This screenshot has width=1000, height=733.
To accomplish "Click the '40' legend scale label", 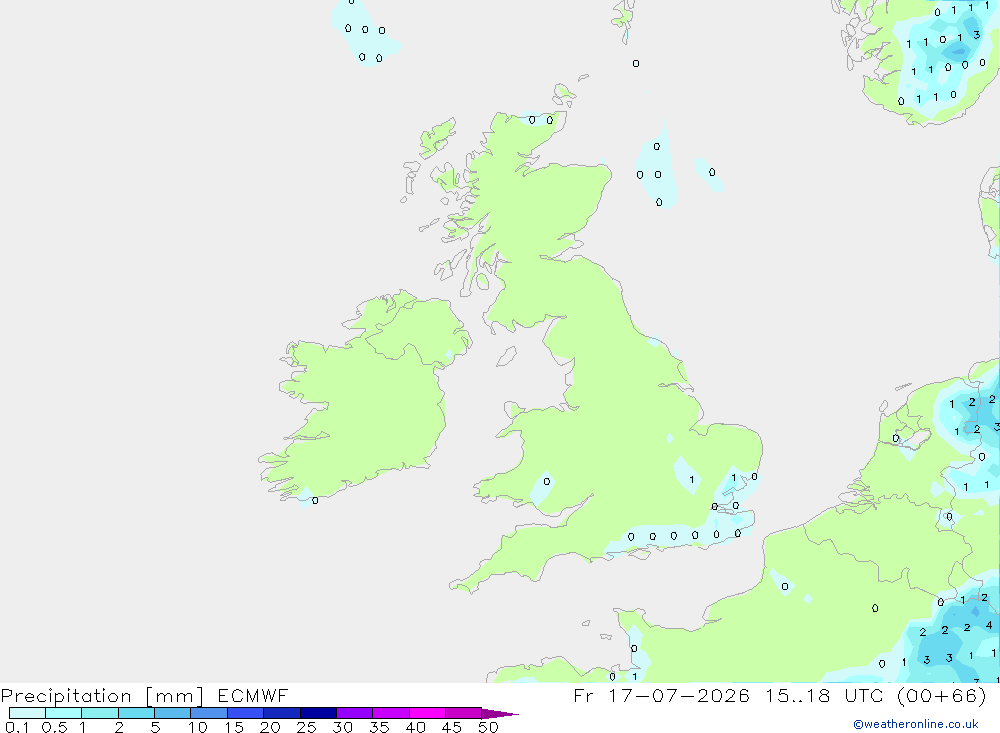I will (416, 727).
